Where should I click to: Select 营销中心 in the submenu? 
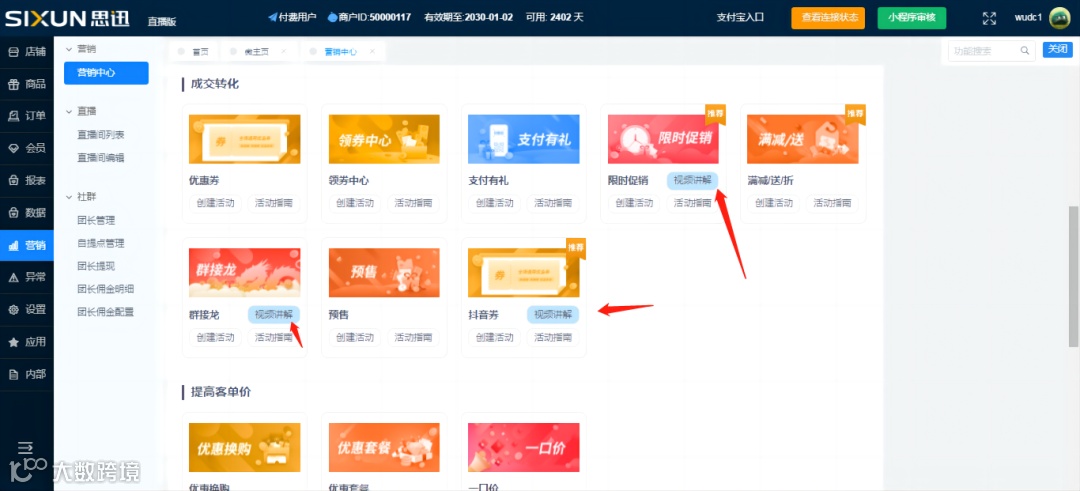pos(106,73)
